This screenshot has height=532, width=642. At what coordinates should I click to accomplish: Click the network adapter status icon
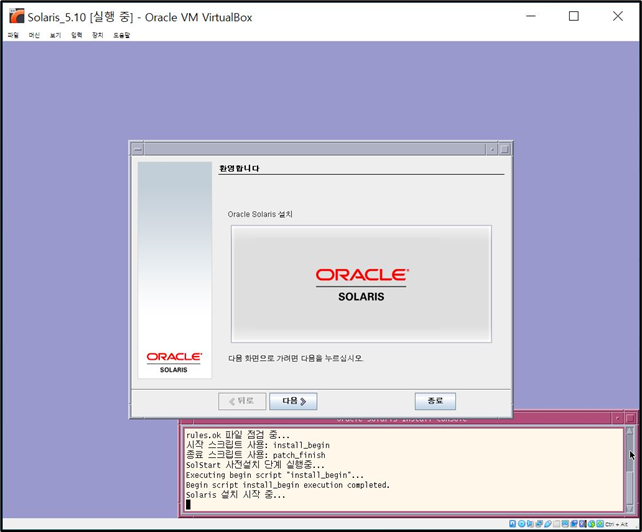click(x=539, y=524)
